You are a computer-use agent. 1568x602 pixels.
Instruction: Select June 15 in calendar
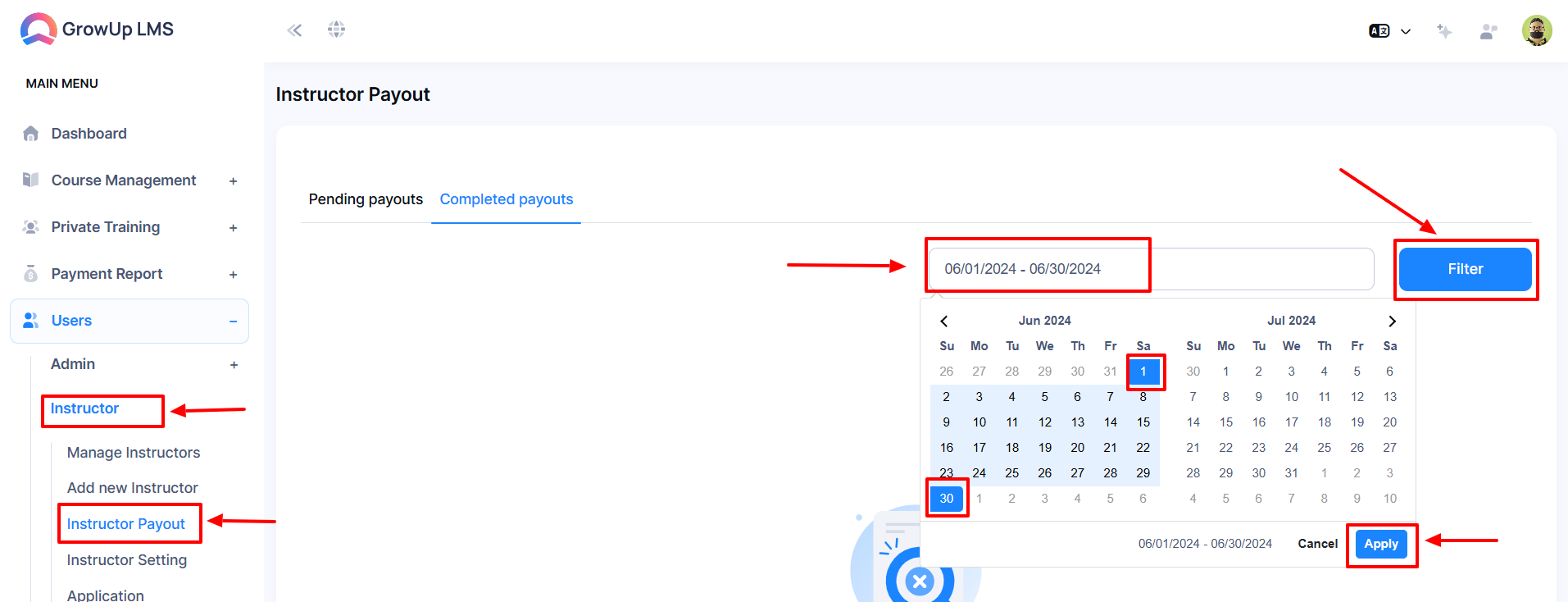[1143, 422]
